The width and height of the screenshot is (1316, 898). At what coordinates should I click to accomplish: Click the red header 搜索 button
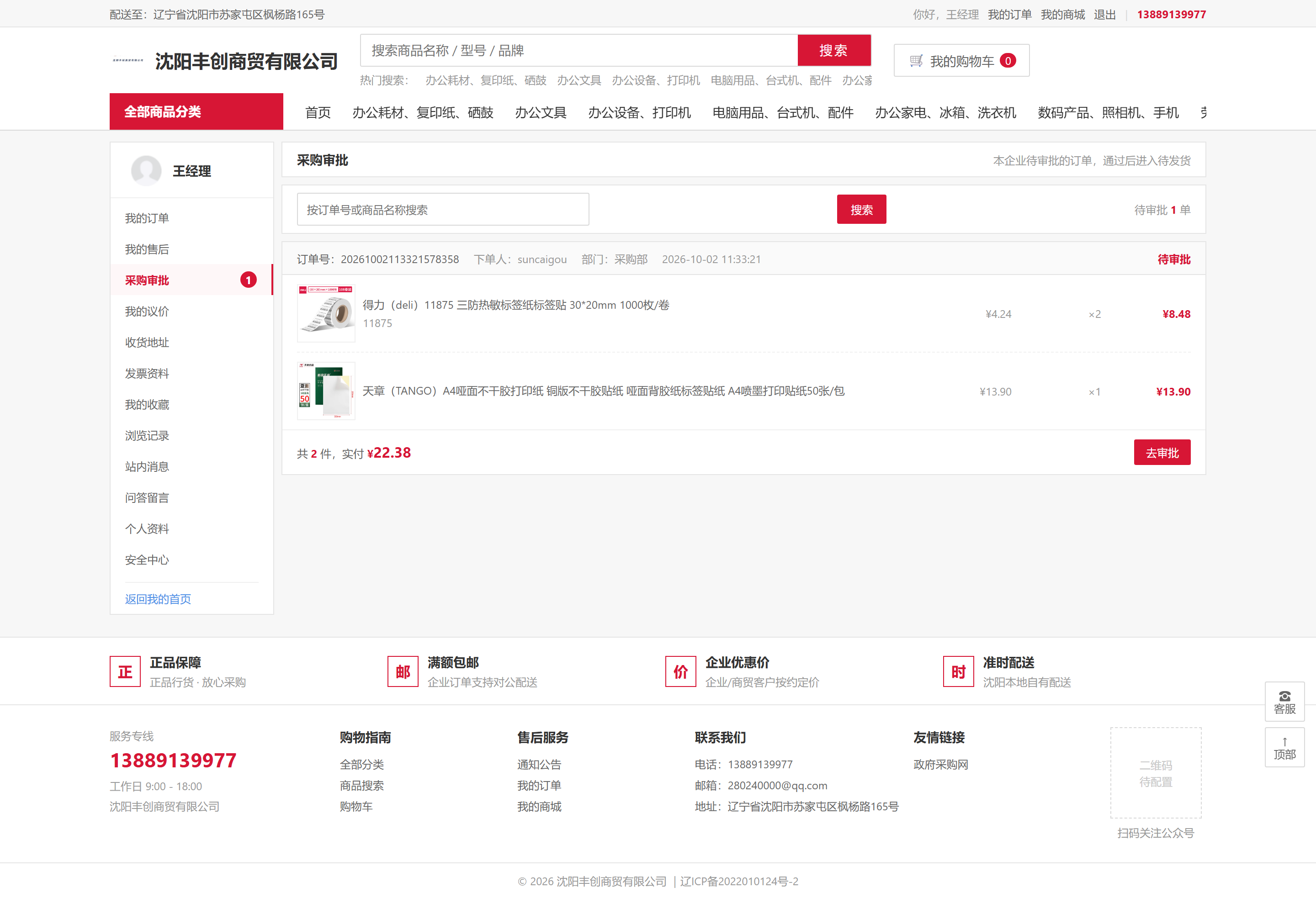(x=833, y=50)
